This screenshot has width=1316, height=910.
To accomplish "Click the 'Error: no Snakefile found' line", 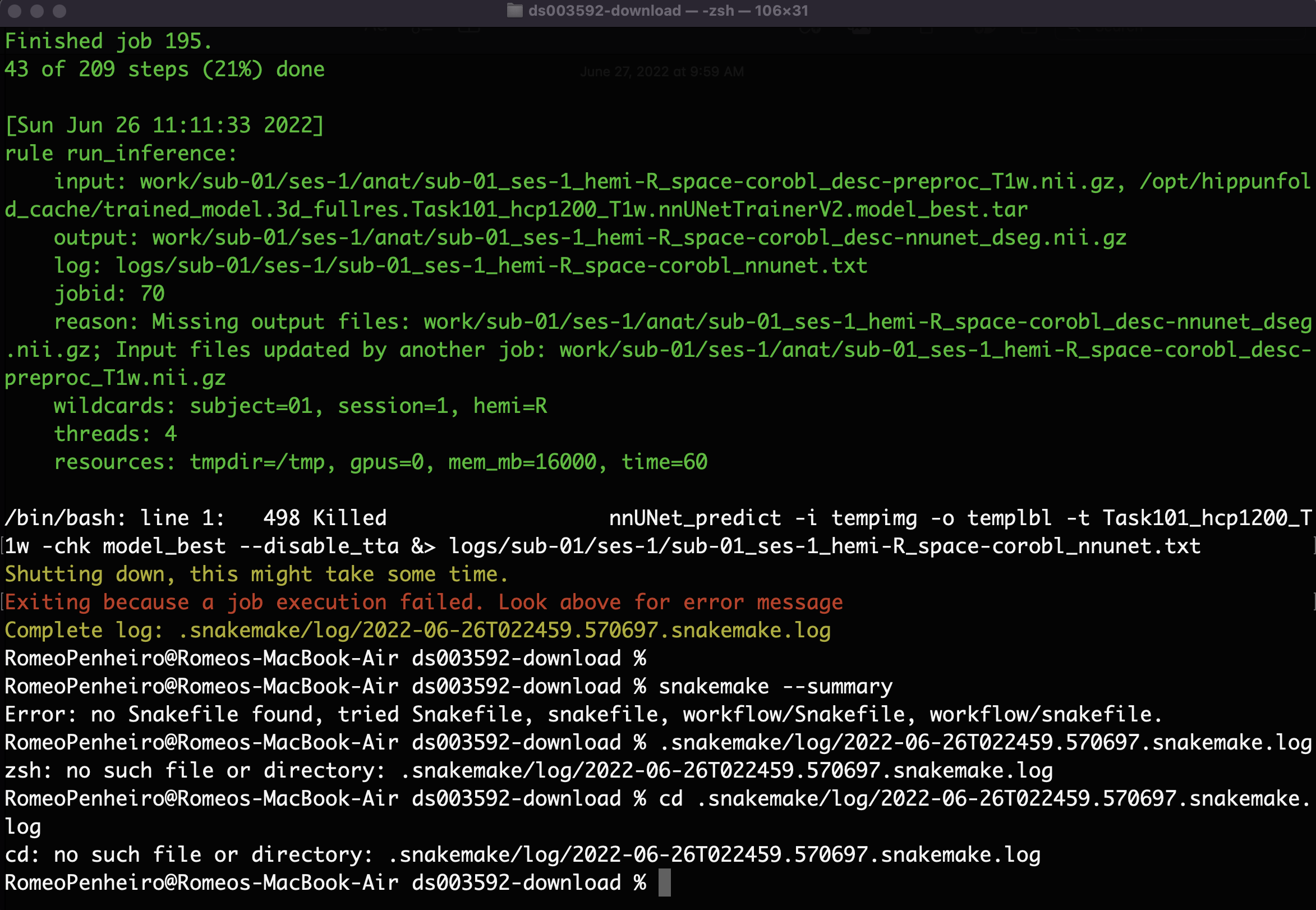I will [581, 714].
